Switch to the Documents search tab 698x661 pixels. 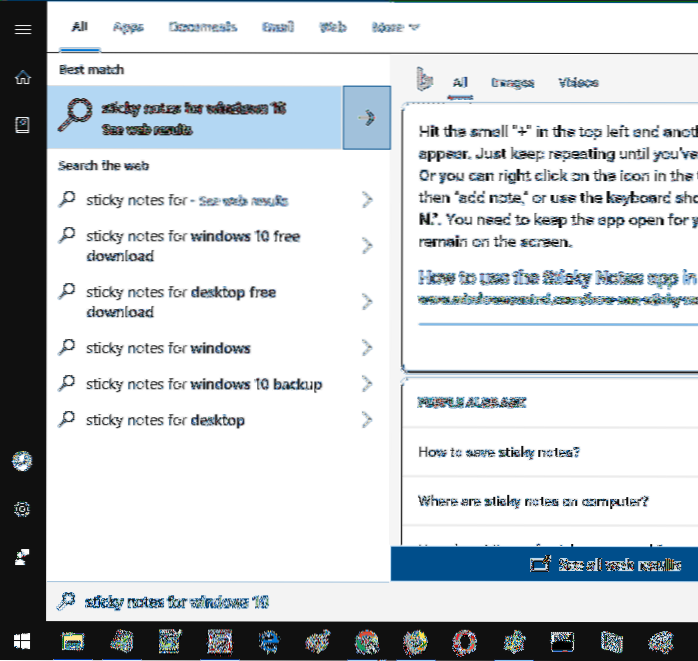[x=201, y=28]
